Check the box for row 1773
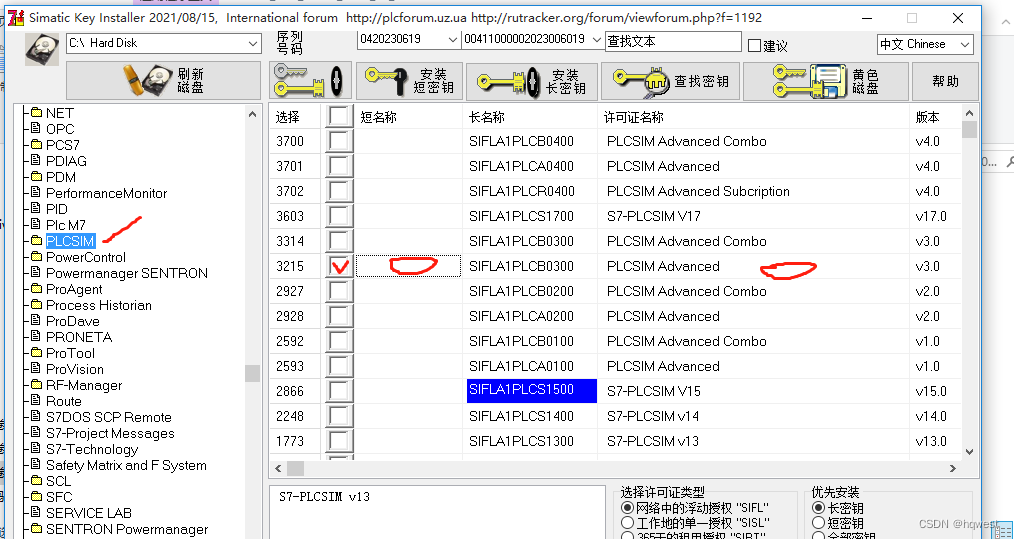This screenshot has width=1014, height=539. pos(339,441)
